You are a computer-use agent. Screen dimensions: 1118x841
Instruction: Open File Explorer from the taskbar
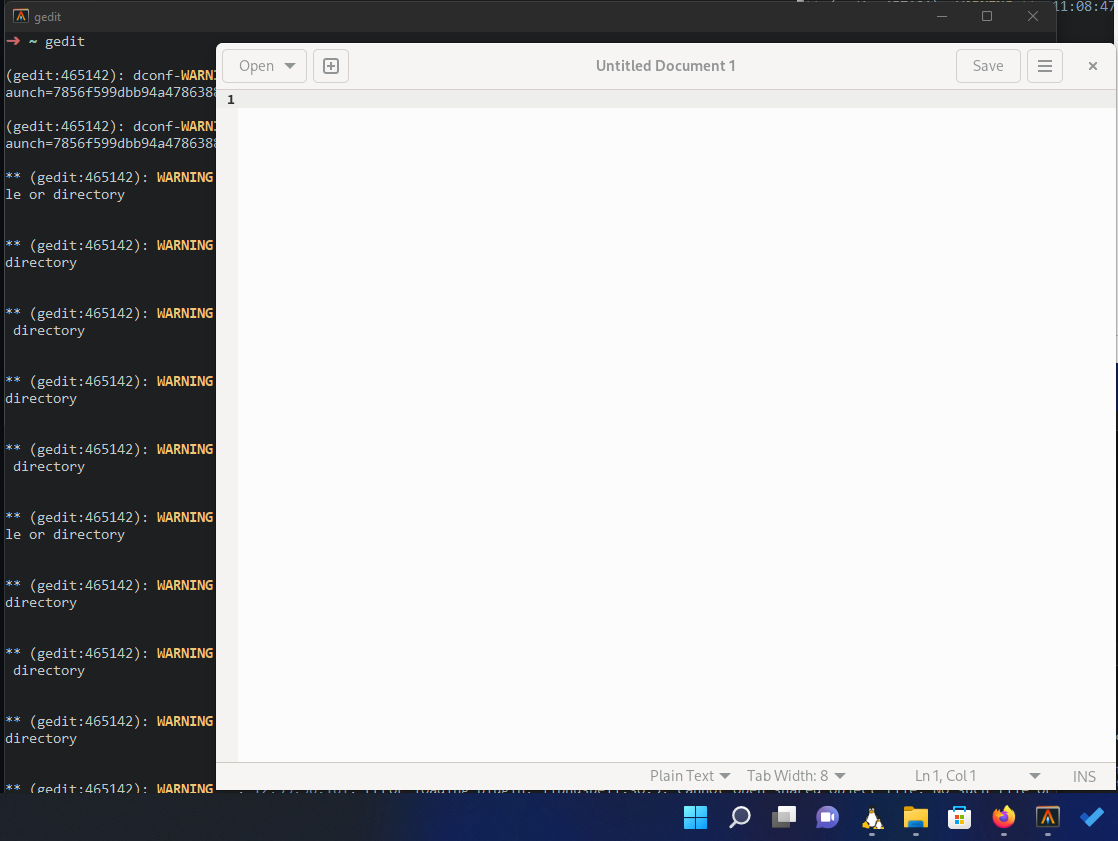(x=916, y=817)
